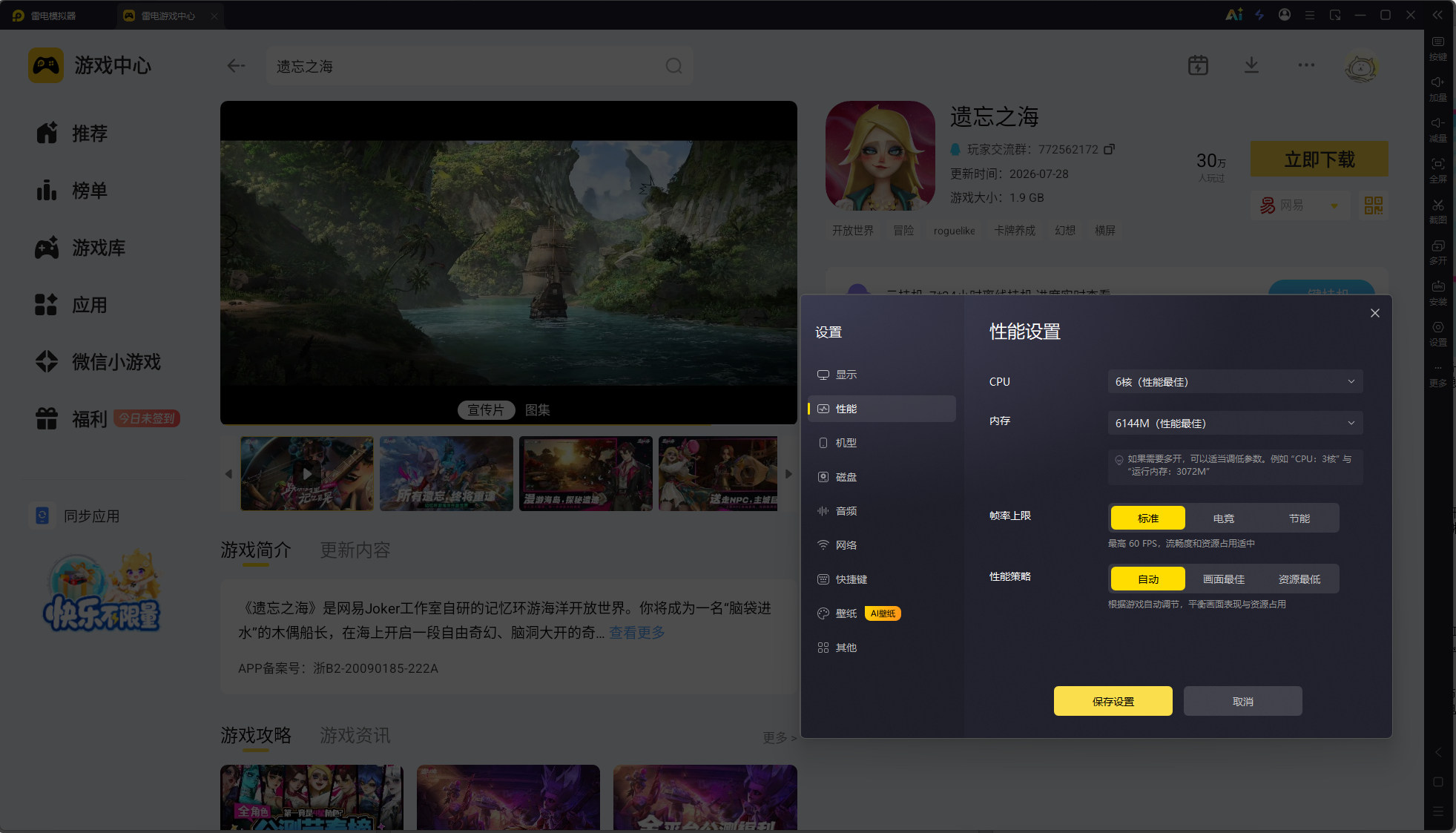Switch to the 图集 gallery tab
The width and height of the screenshot is (1456, 833).
click(537, 410)
